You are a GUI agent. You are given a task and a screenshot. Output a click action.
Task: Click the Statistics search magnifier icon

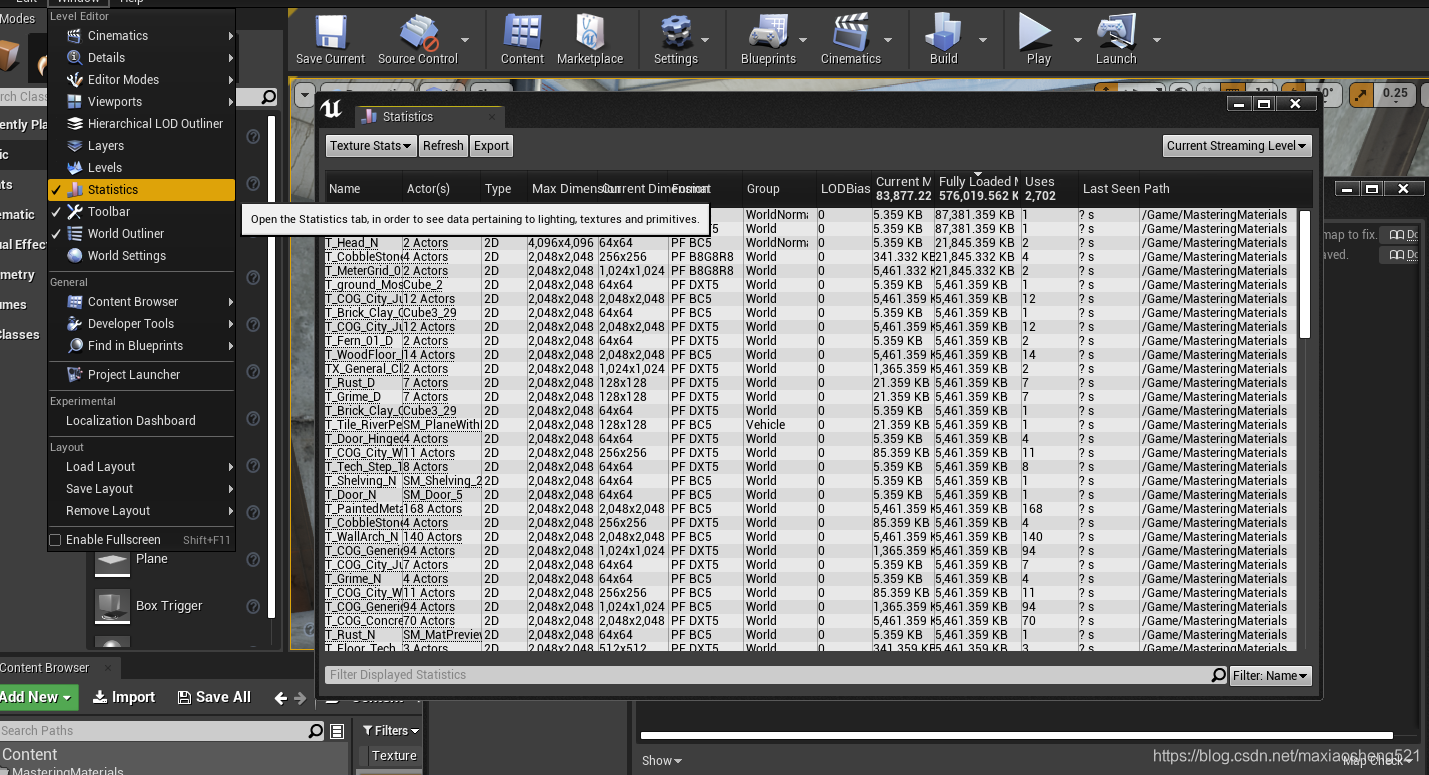1219,676
